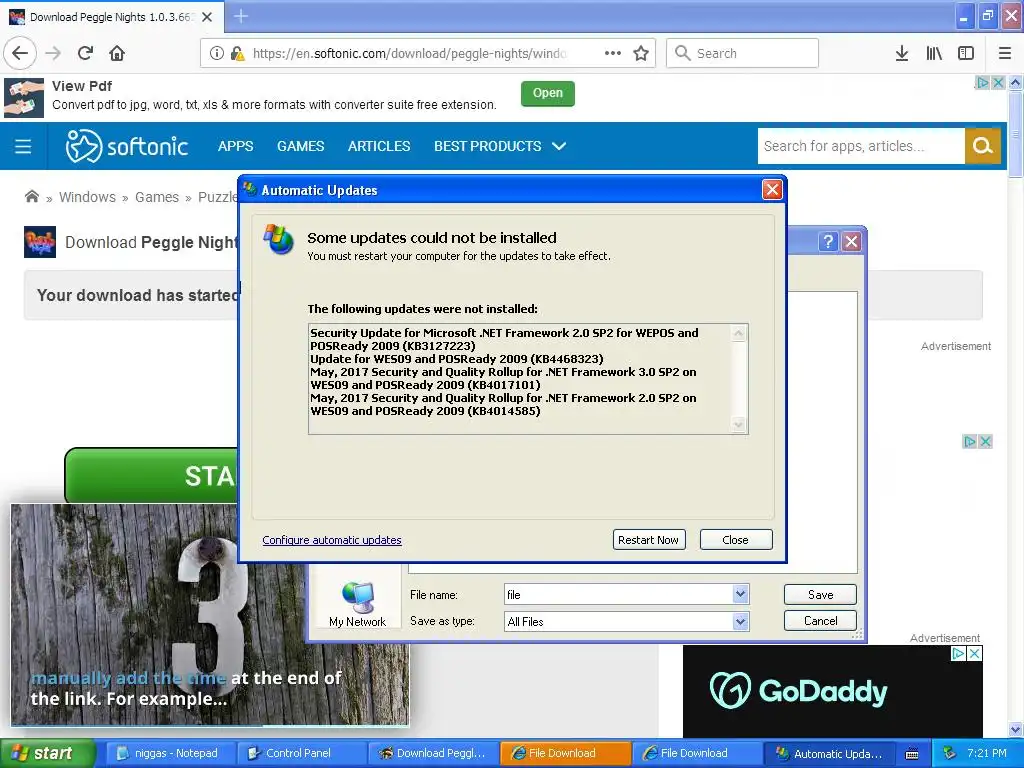Click the File name text field
This screenshot has height=768, width=1024.
(618, 594)
